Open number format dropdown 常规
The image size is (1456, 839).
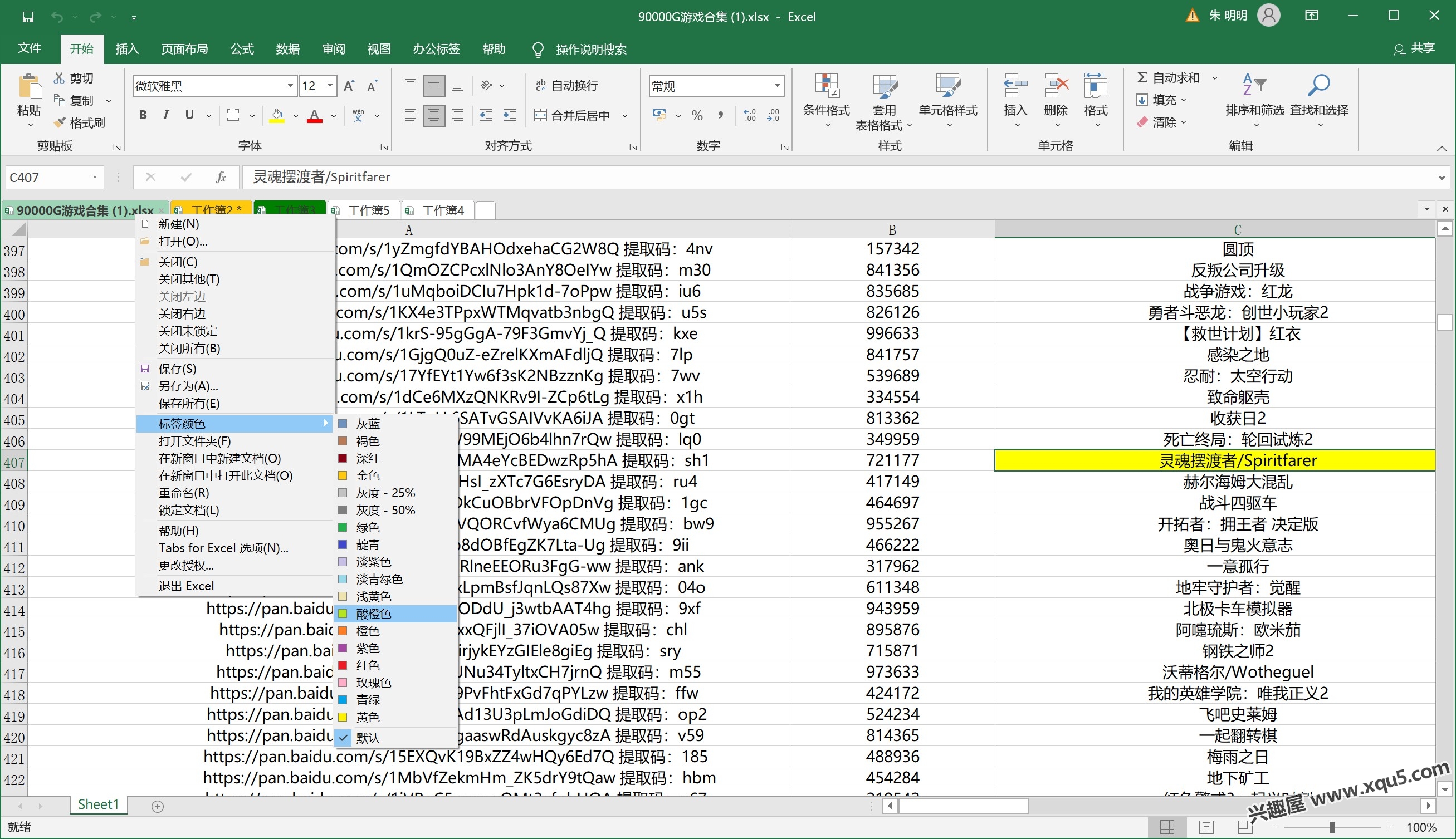pos(777,86)
